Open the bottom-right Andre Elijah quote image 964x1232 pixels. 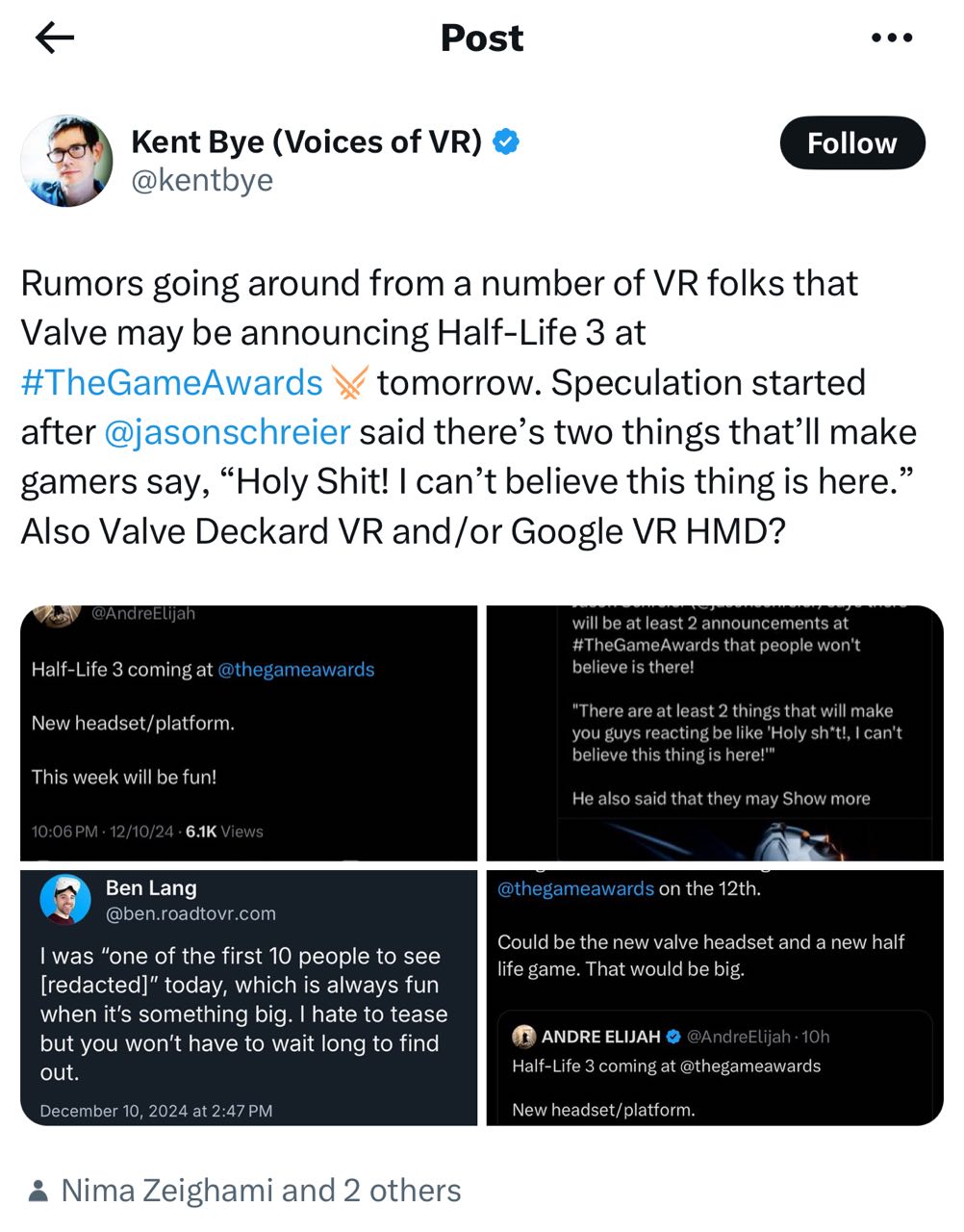click(x=715, y=998)
